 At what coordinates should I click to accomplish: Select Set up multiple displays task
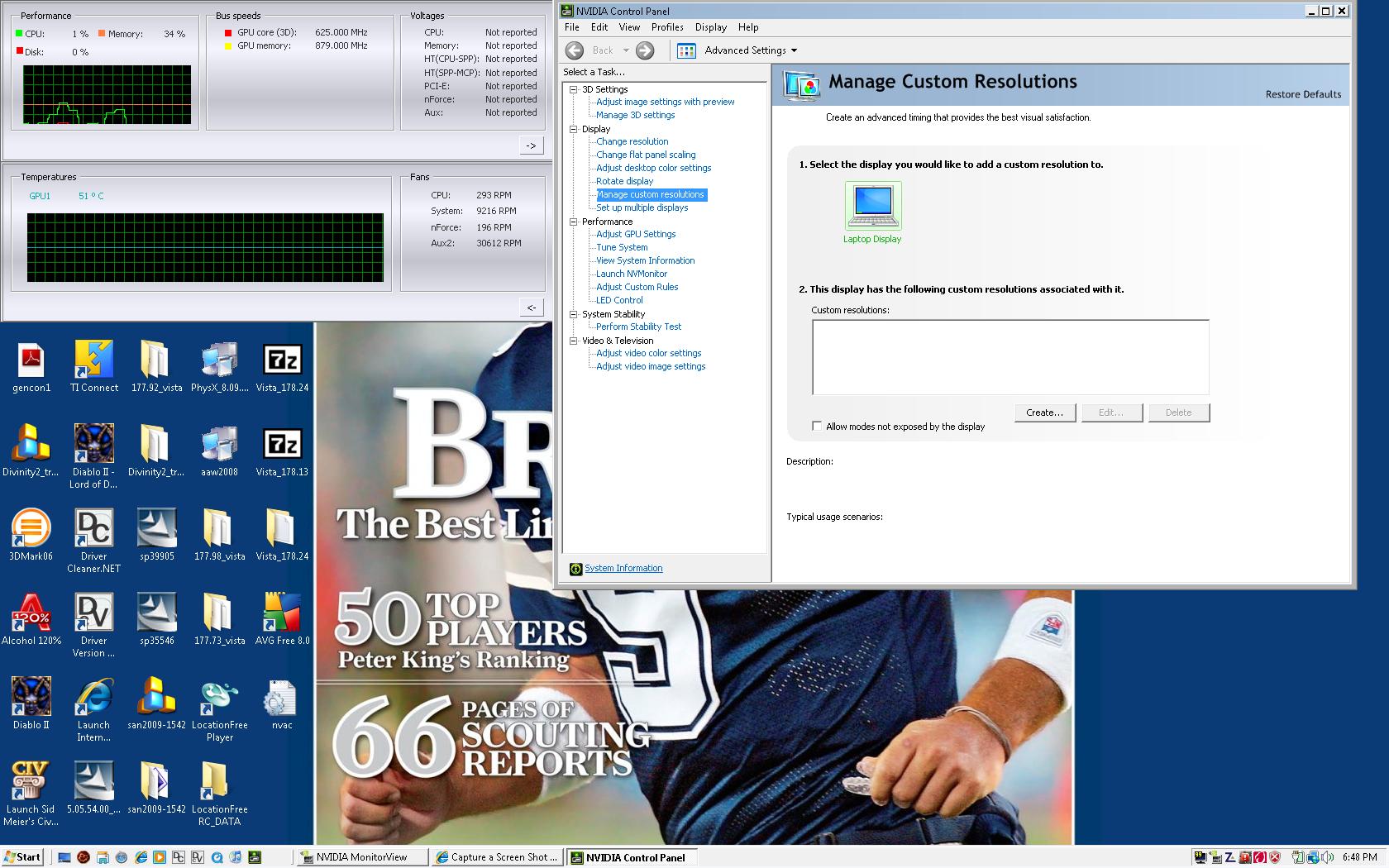(642, 208)
